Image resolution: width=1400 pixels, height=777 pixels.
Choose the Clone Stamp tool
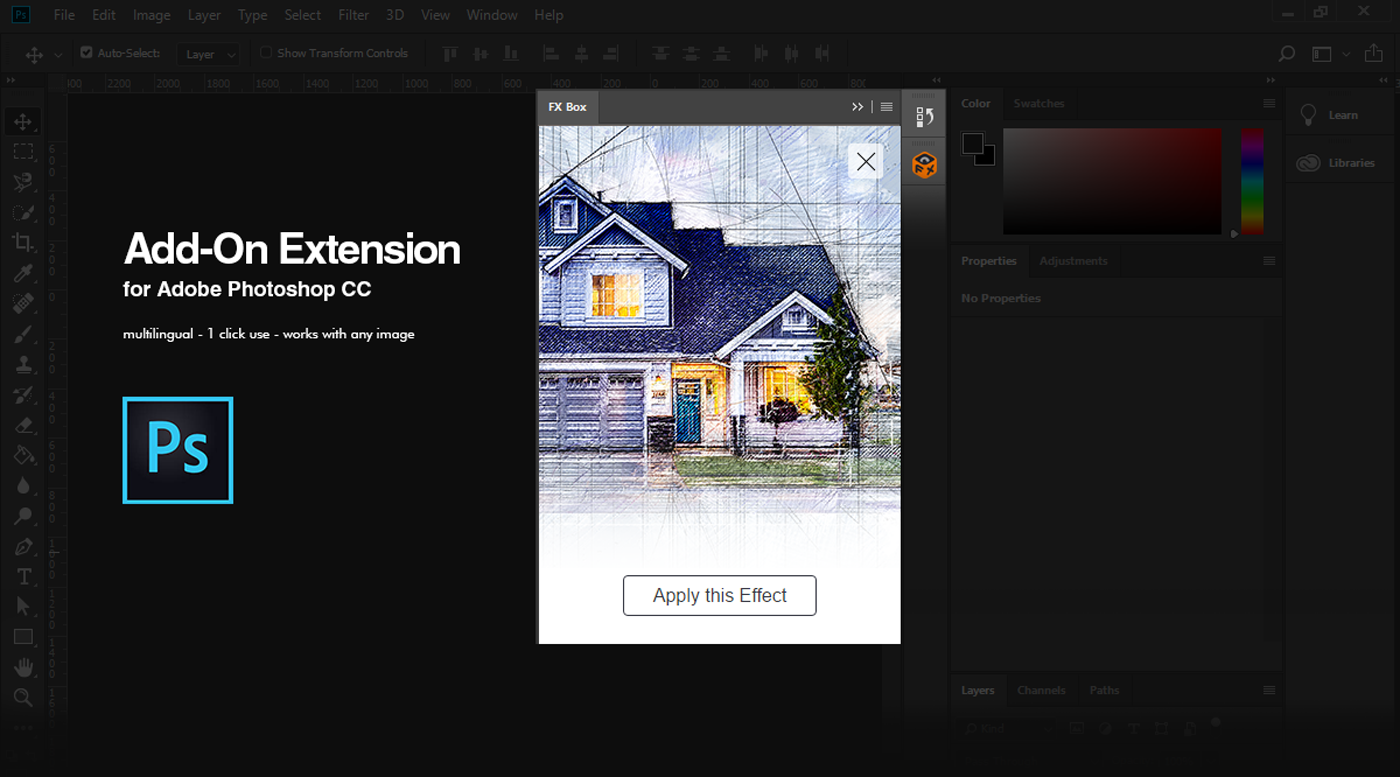(x=22, y=363)
